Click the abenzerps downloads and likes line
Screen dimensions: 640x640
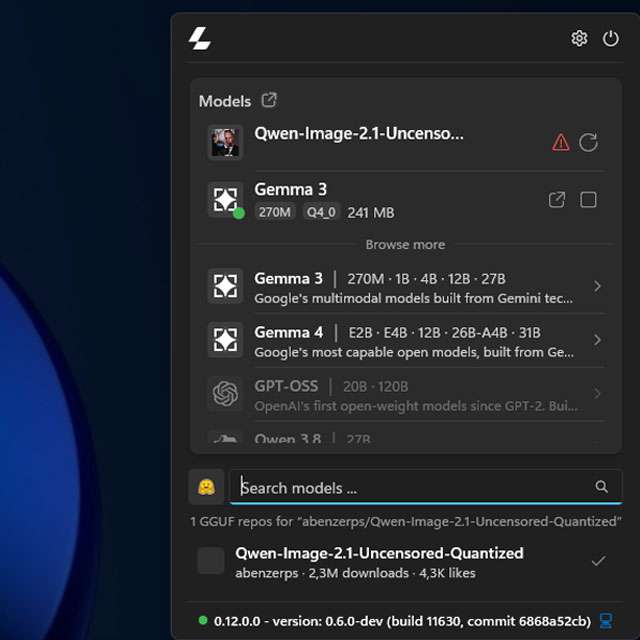tap(355, 573)
